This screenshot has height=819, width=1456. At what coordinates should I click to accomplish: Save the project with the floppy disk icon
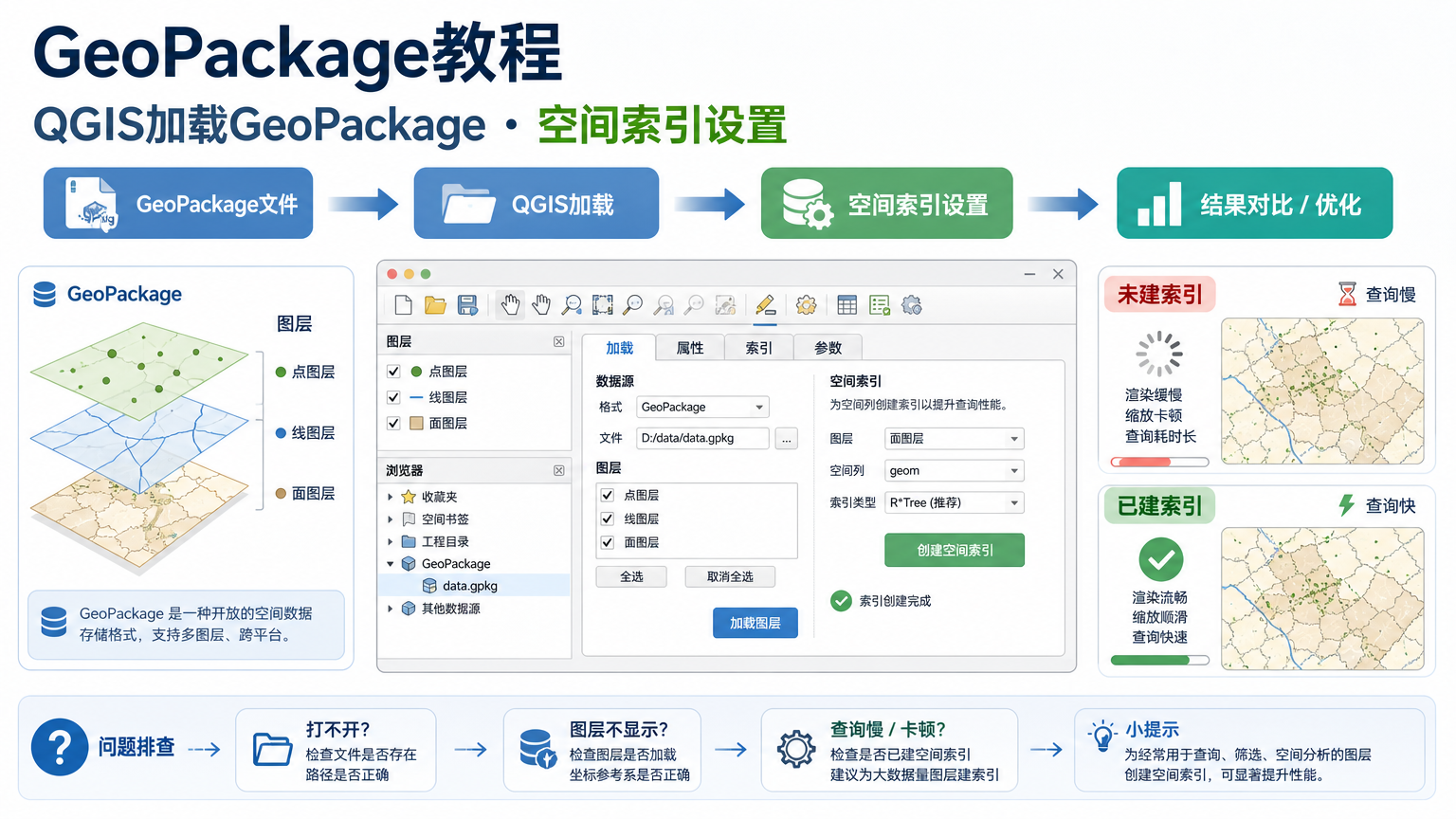point(467,305)
